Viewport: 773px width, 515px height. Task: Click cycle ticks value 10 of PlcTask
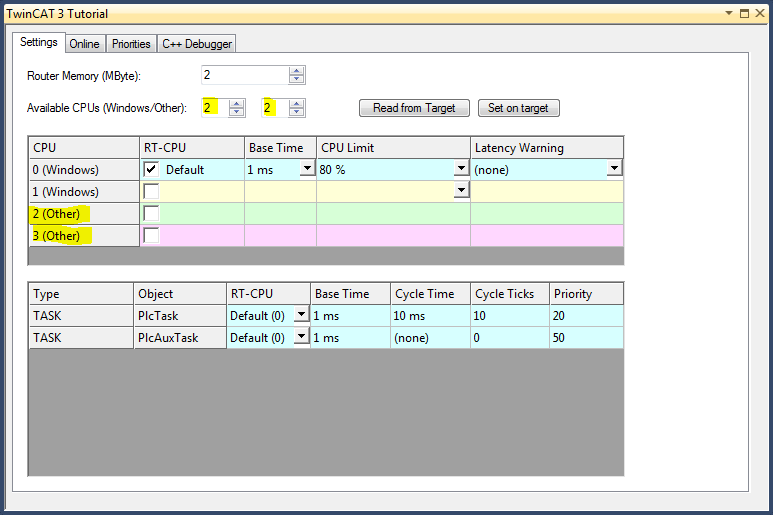pos(510,316)
